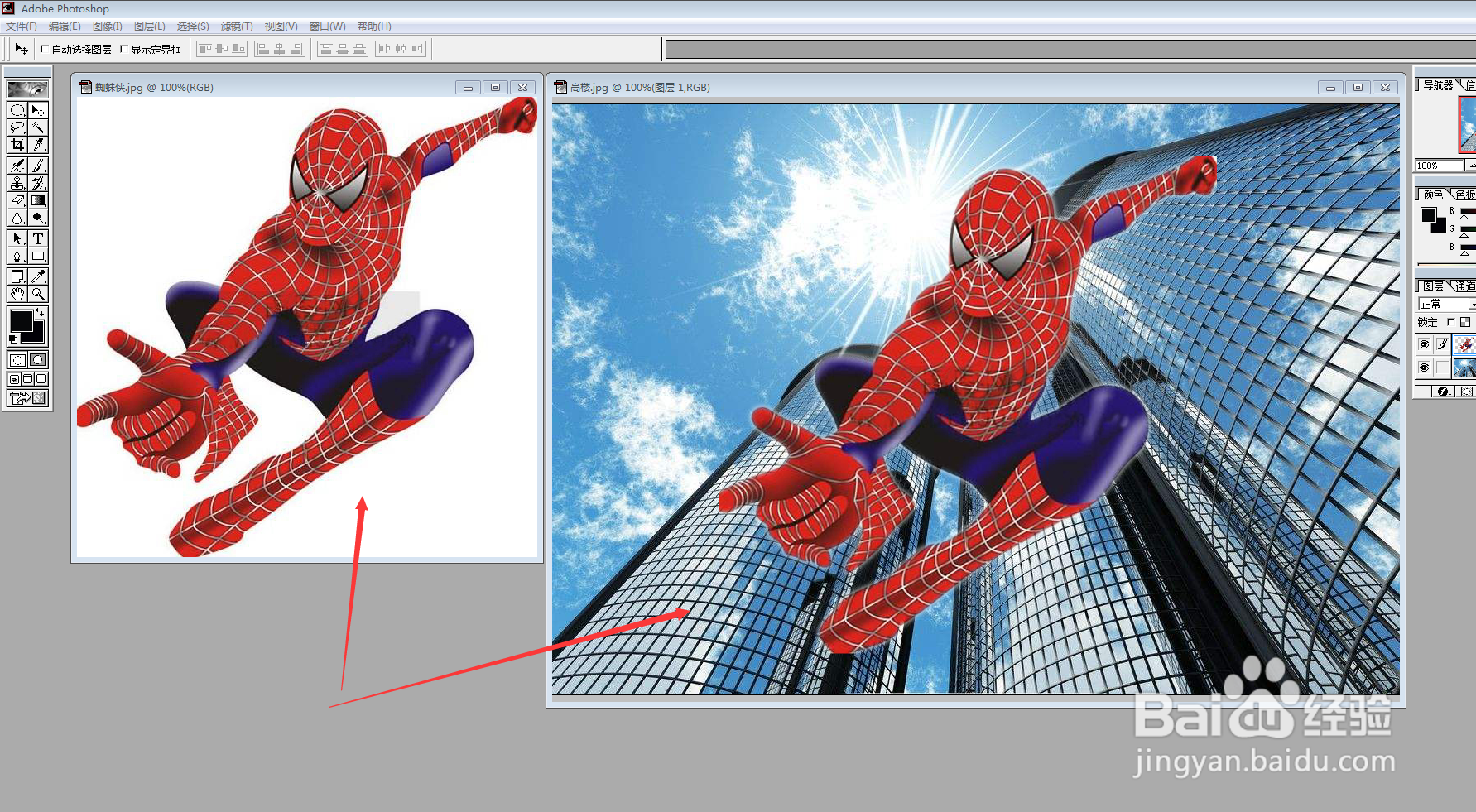This screenshot has width=1476, height=812.
Task: Select the Path Component Selection tool
Action: [17, 238]
